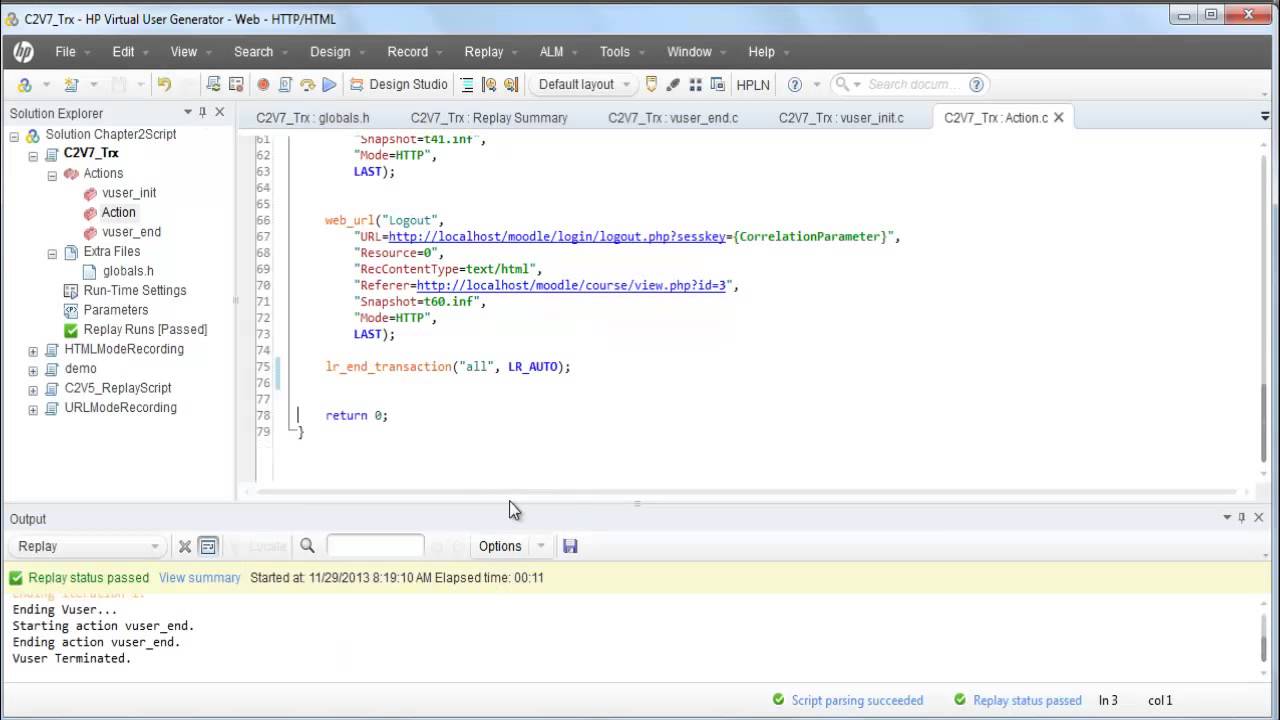
Task: Click the HP logo icon in menu bar
Action: coord(24,52)
